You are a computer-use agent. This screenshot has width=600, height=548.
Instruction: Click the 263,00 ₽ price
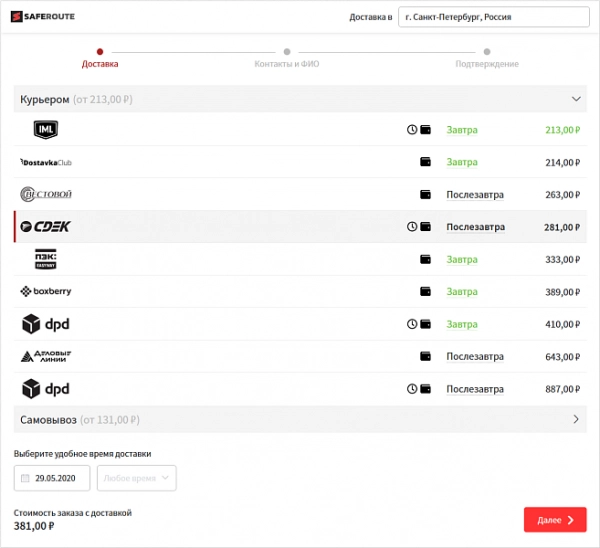(x=562, y=195)
